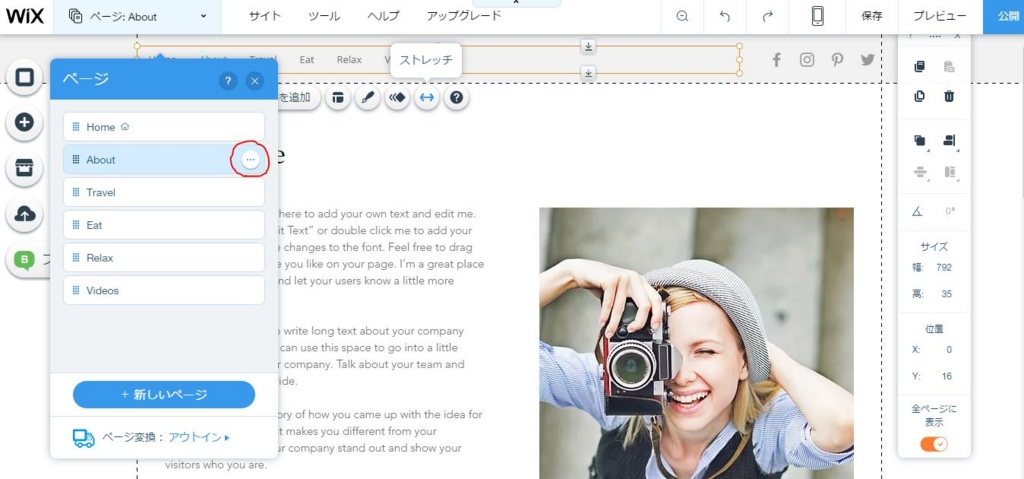Screen dimensions: 1024x479
Task: Open the green bookings B icon
Action: [x=25, y=260]
